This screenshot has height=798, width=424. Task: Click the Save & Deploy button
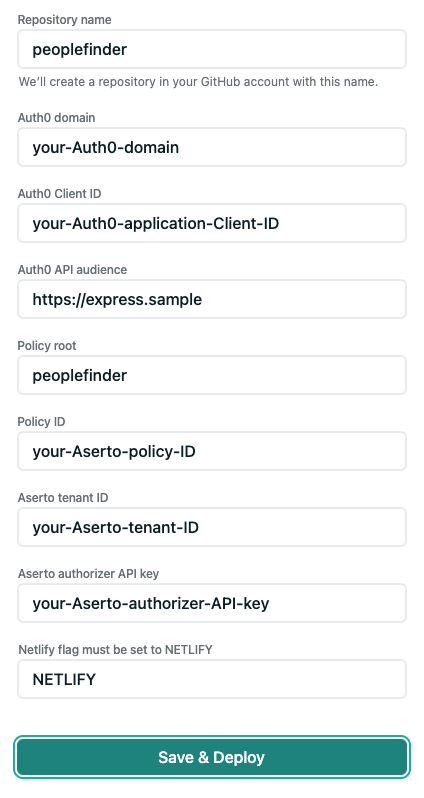tap(212, 757)
